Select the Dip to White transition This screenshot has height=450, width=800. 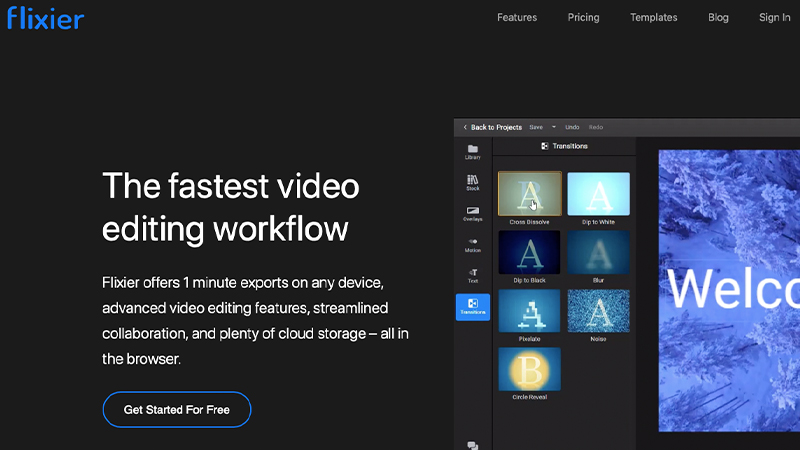[598, 194]
